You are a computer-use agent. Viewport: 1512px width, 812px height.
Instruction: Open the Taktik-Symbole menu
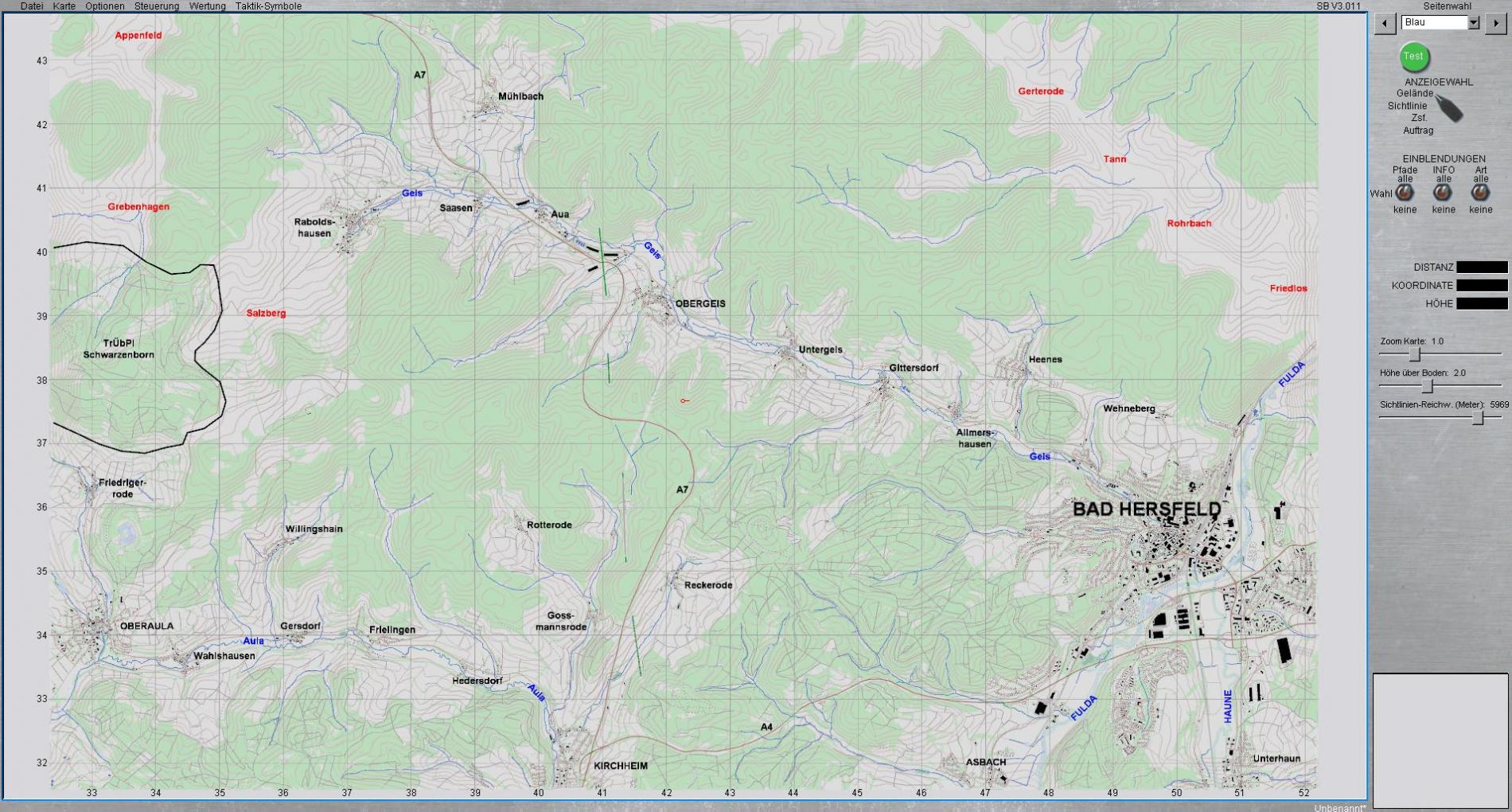click(x=268, y=6)
